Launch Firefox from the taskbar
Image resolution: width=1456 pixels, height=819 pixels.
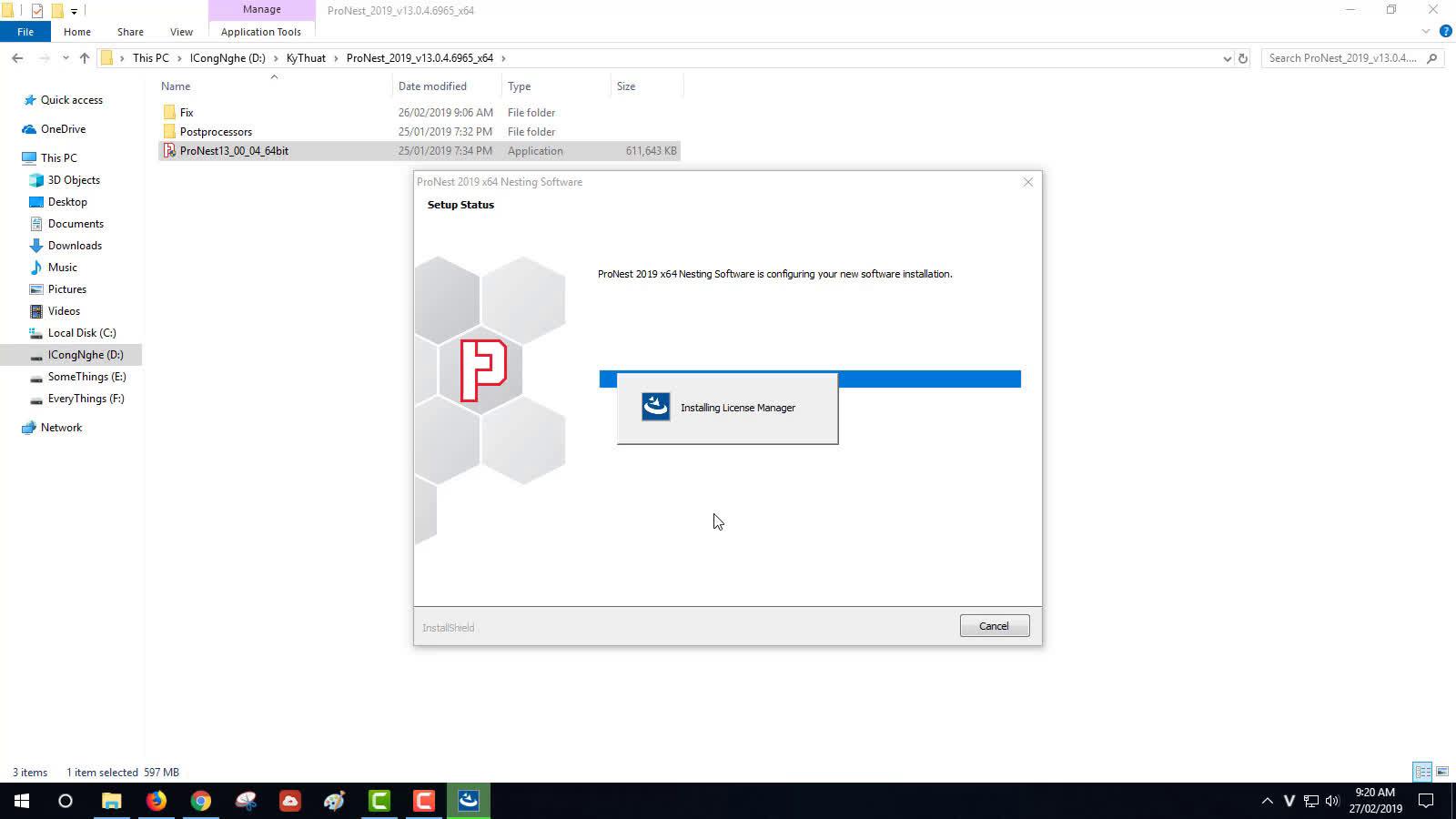point(157,802)
